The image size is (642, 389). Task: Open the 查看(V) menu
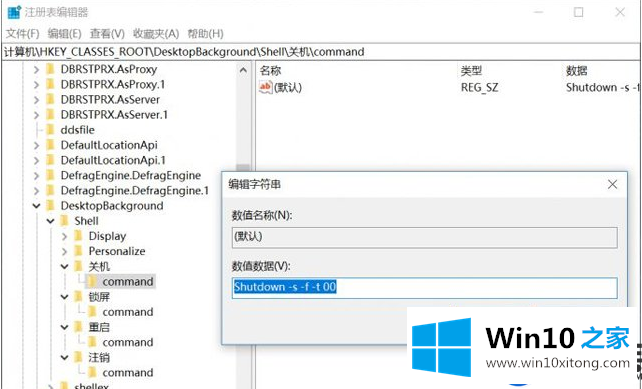tap(107, 34)
